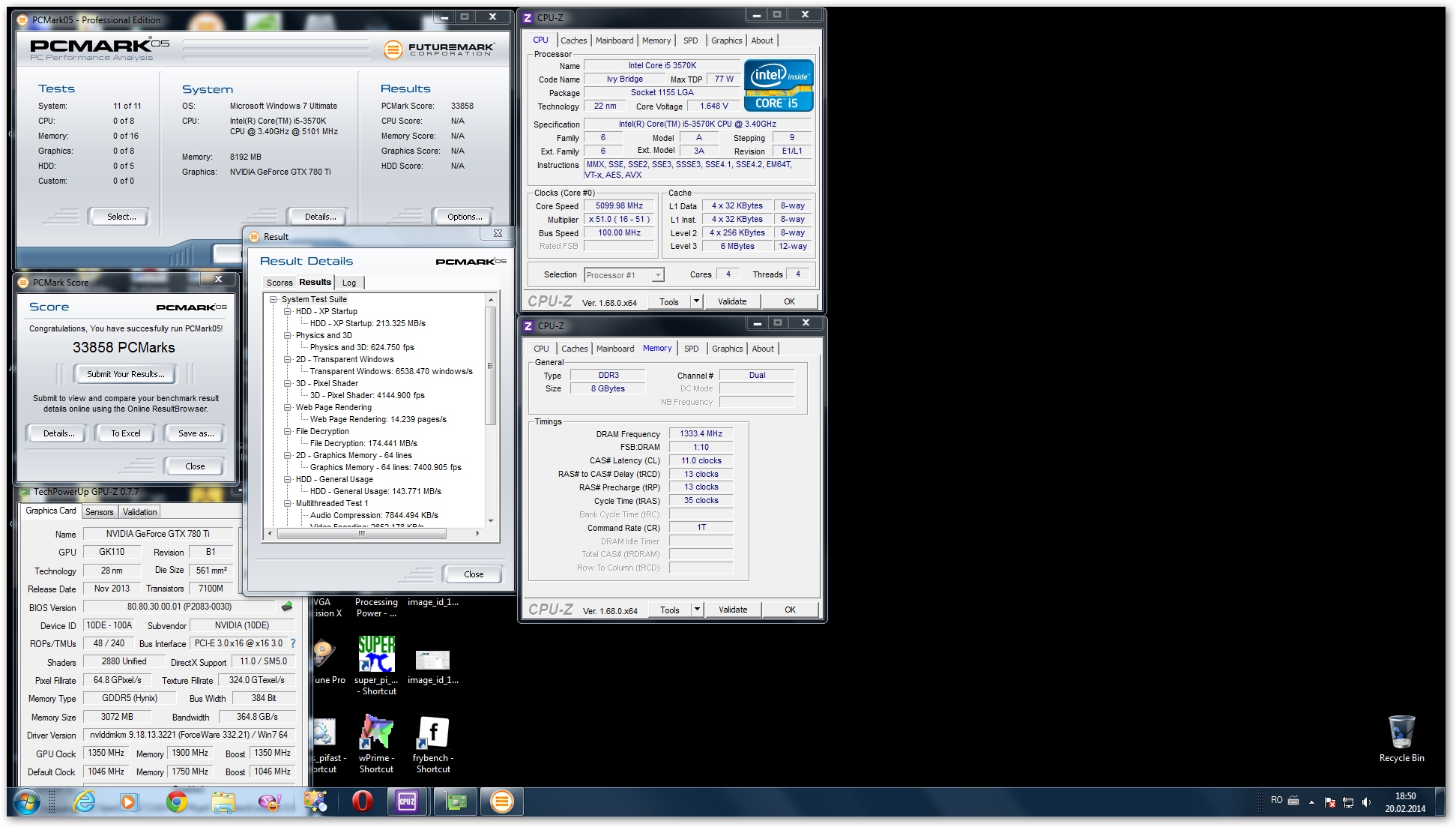
Task: Open the Windows Start menu orb
Action: tap(27, 802)
